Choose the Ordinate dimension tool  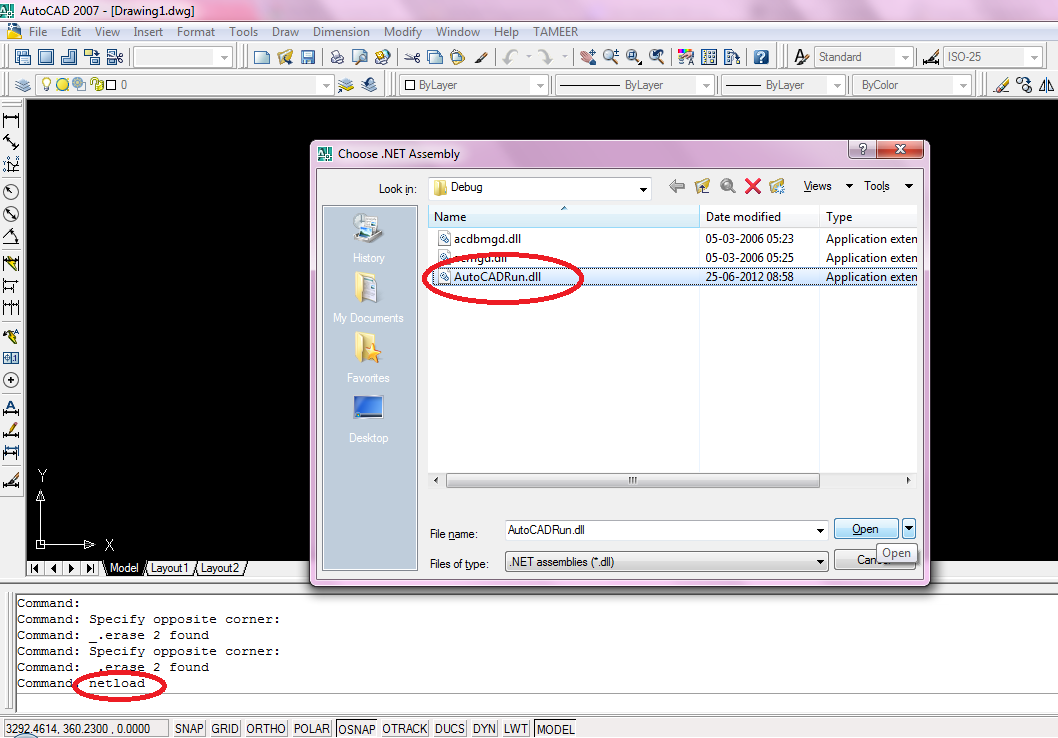pos(11,164)
